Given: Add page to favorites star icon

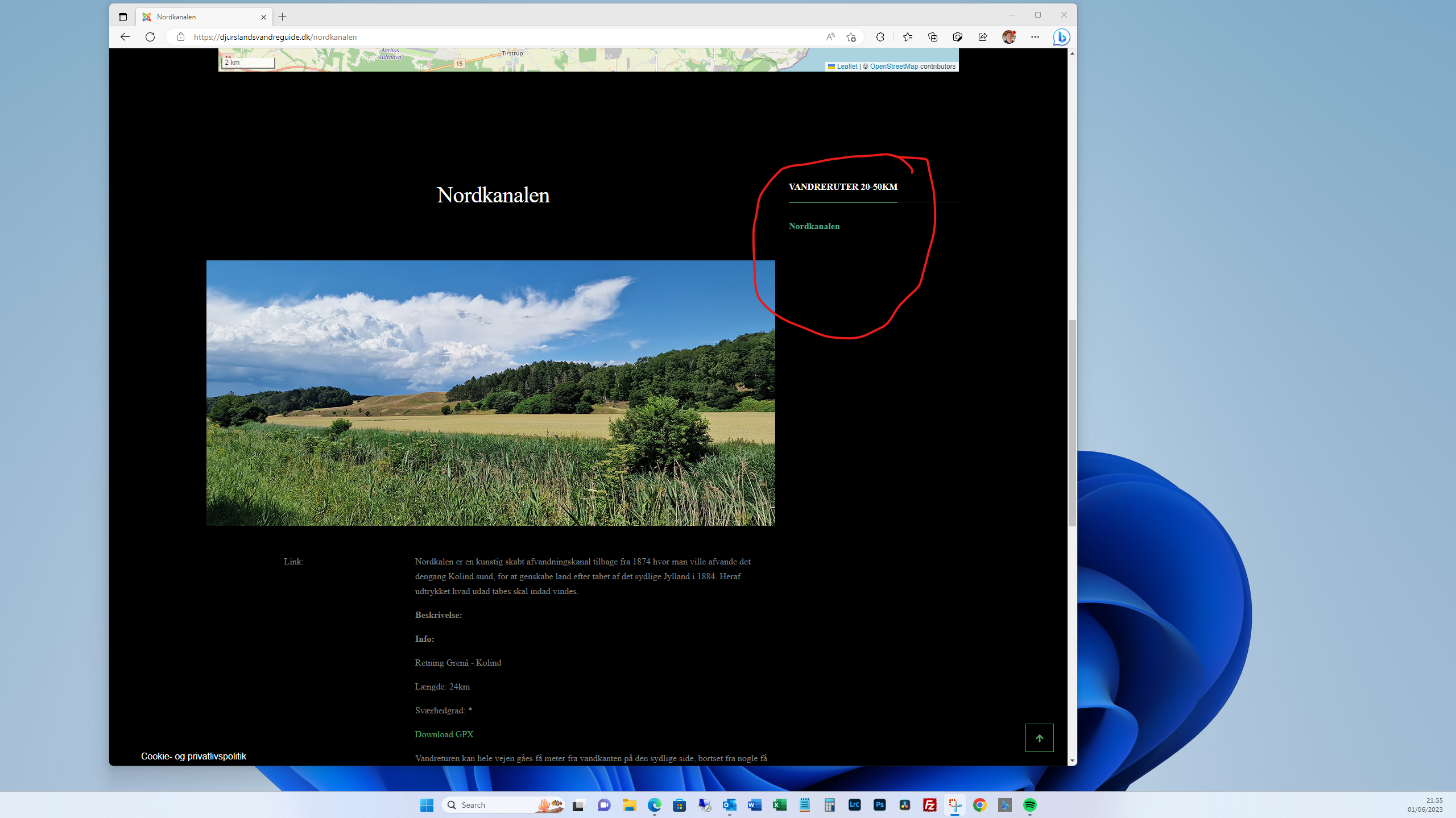Looking at the screenshot, I should [851, 37].
